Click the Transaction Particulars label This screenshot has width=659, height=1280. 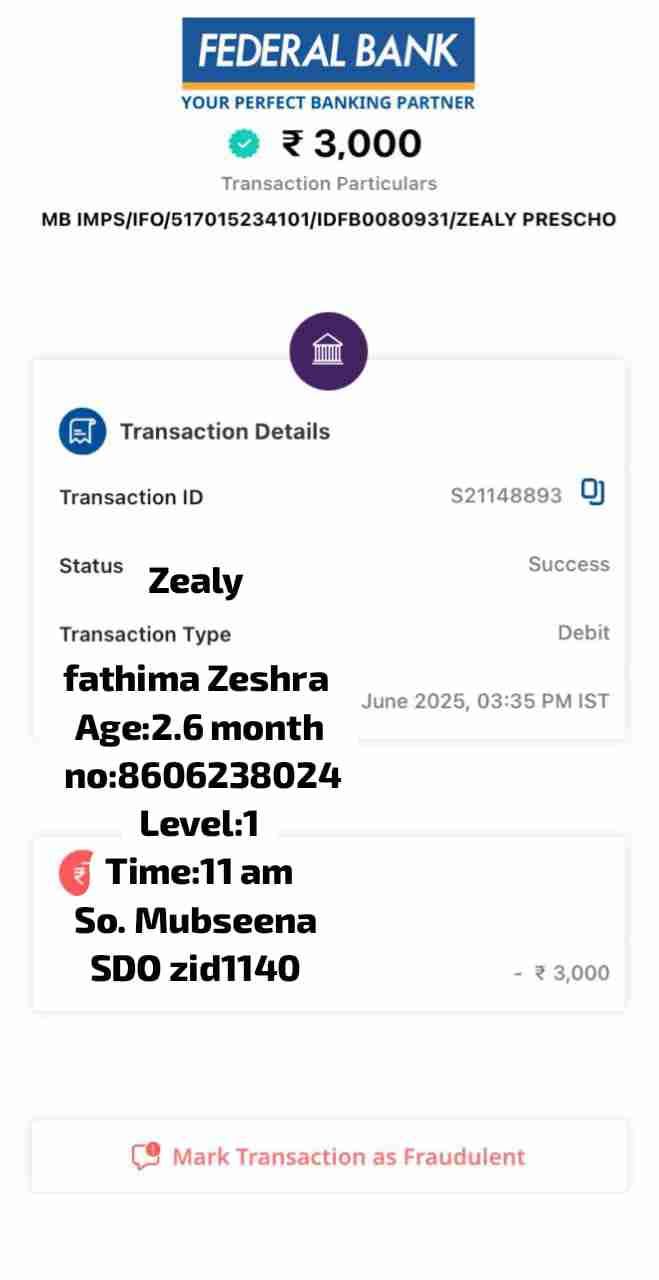pos(328,184)
